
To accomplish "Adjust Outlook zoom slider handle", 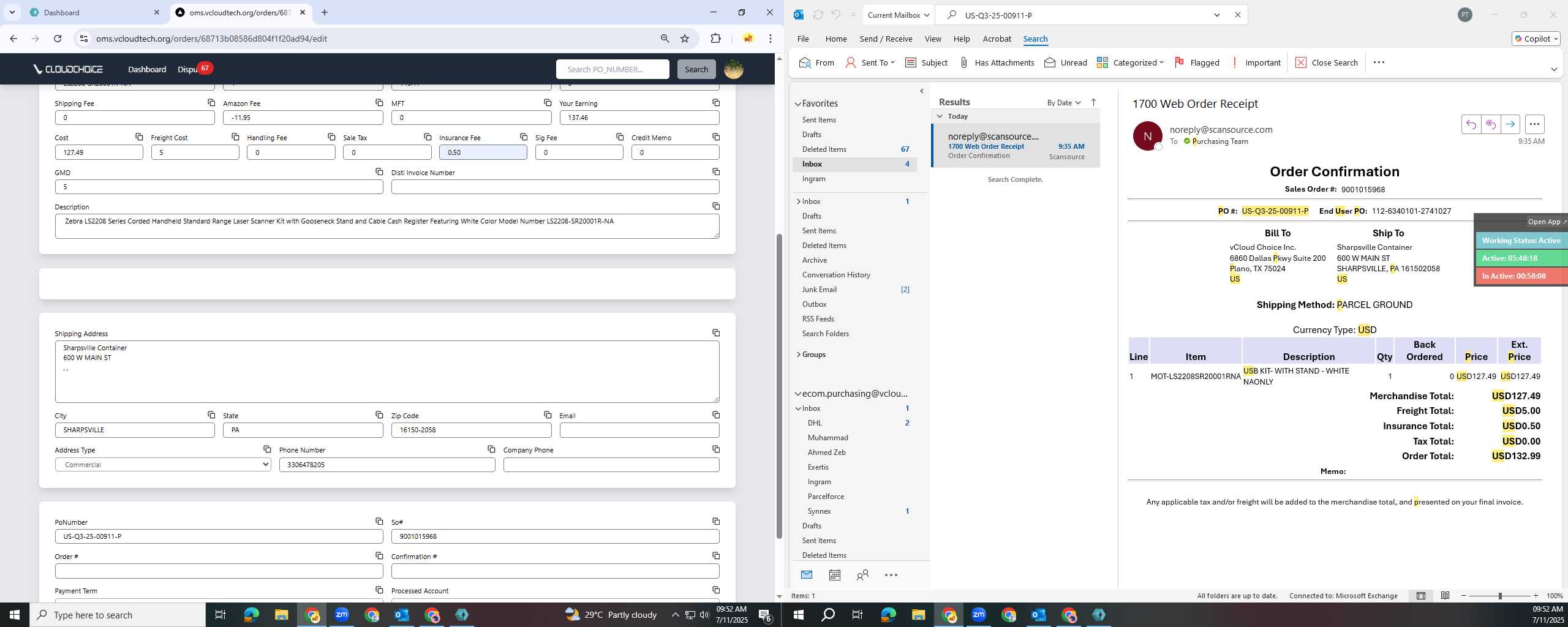I will click(1500, 596).
